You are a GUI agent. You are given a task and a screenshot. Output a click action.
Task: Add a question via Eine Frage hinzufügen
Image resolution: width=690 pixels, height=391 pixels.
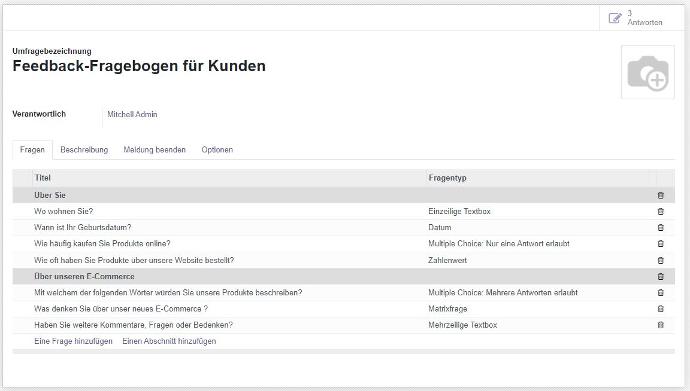(73, 341)
